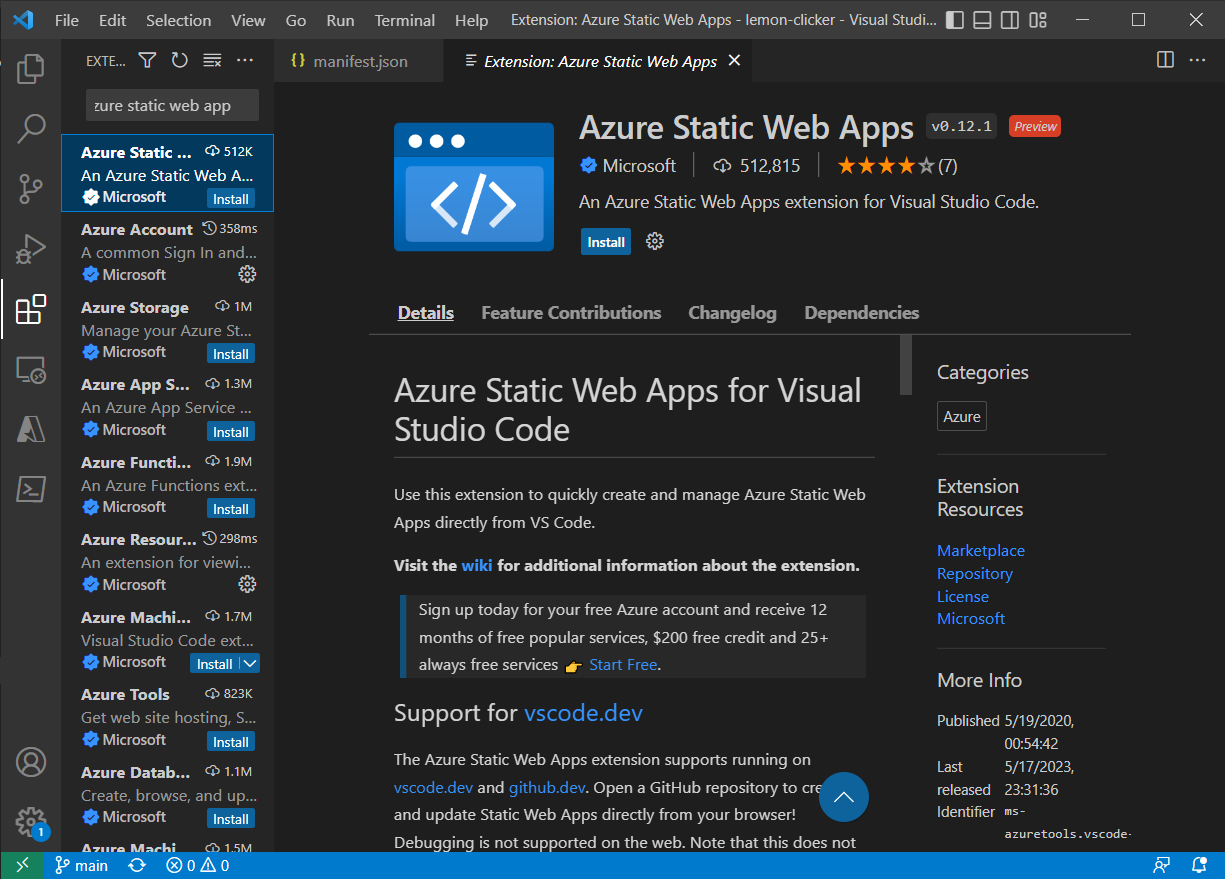Screen dimensions: 1225x879
Task: Toggle the secondary side bar layout icon
Action: pos(1010,20)
